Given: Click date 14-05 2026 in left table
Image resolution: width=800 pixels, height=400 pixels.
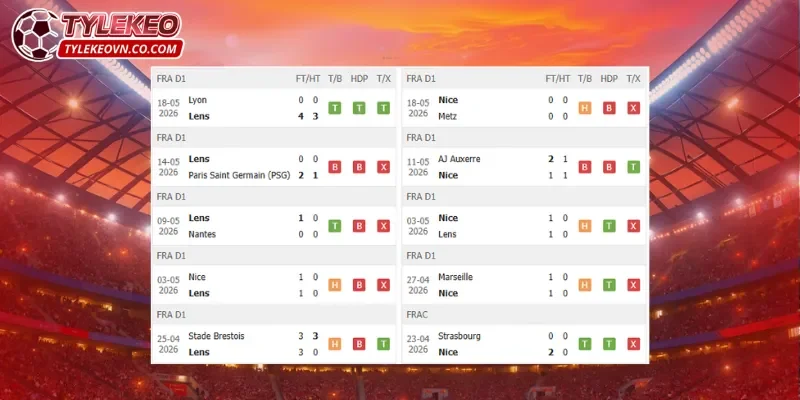Looking at the screenshot, I should [x=168, y=167].
